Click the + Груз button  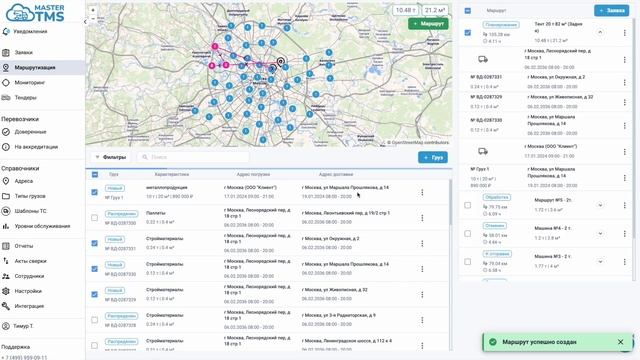pos(433,157)
